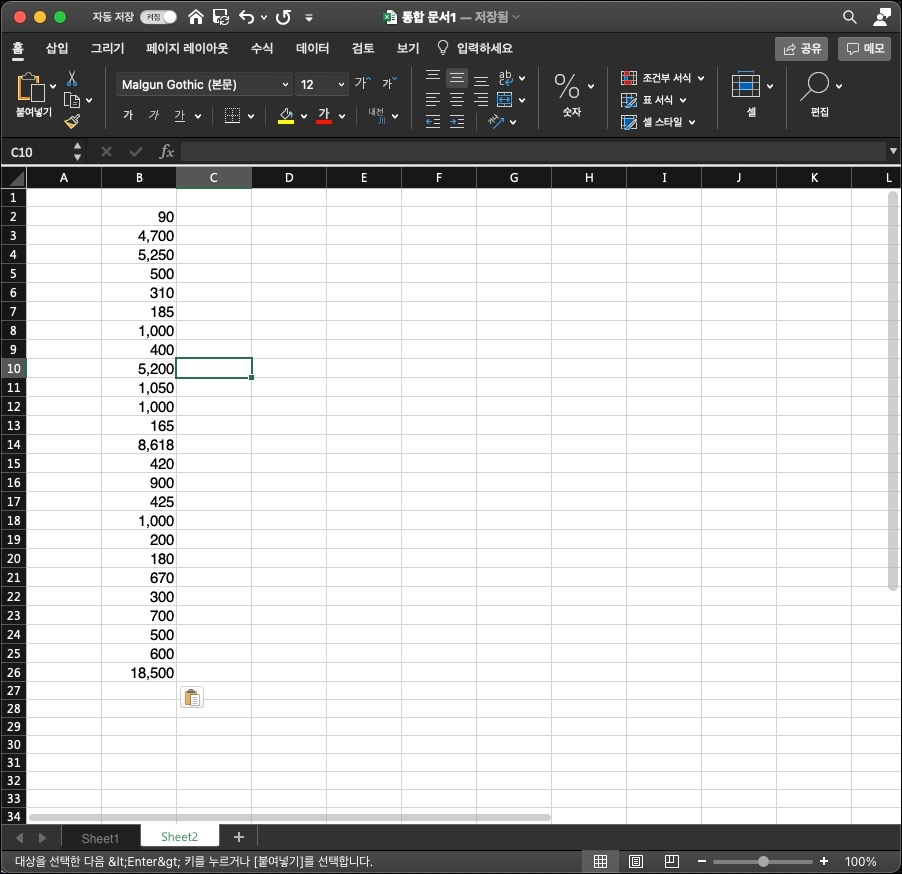Image resolution: width=902 pixels, height=874 pixels.
Task: Zoom in with plus button
Action: pos(824,861)
